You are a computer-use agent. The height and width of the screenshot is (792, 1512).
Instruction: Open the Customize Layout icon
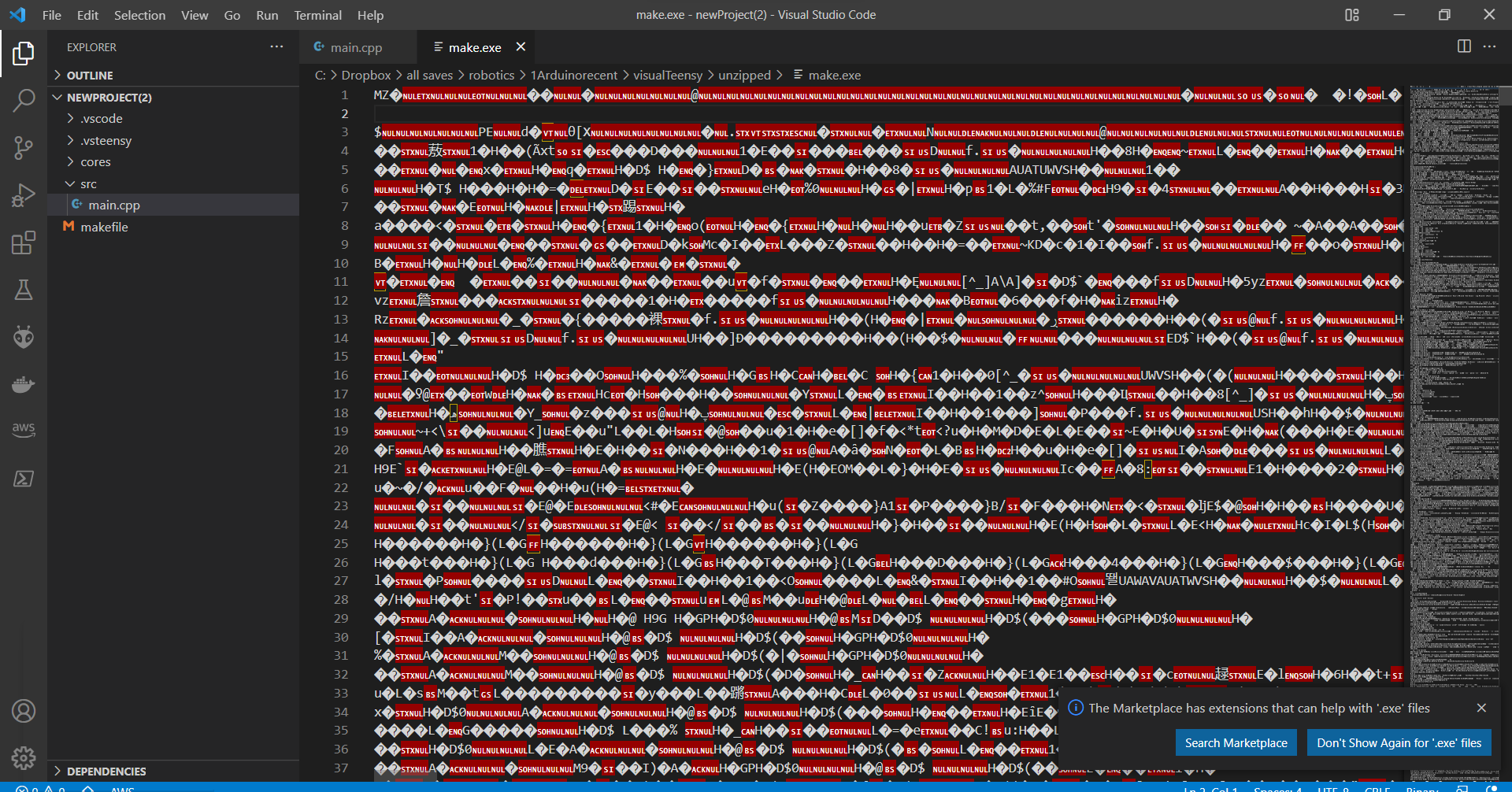point(1351,14)
